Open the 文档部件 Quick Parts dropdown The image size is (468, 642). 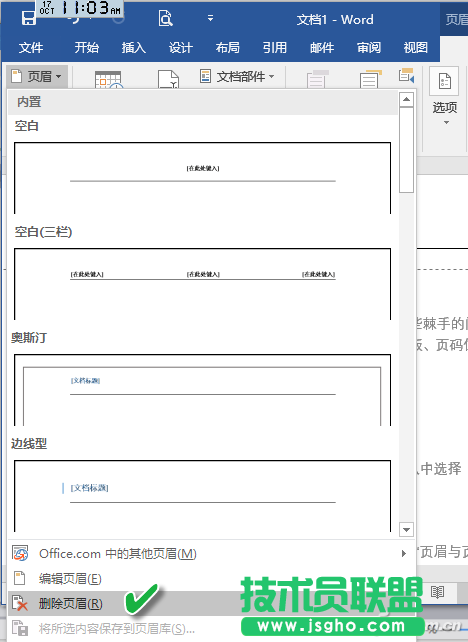(237, 76)
